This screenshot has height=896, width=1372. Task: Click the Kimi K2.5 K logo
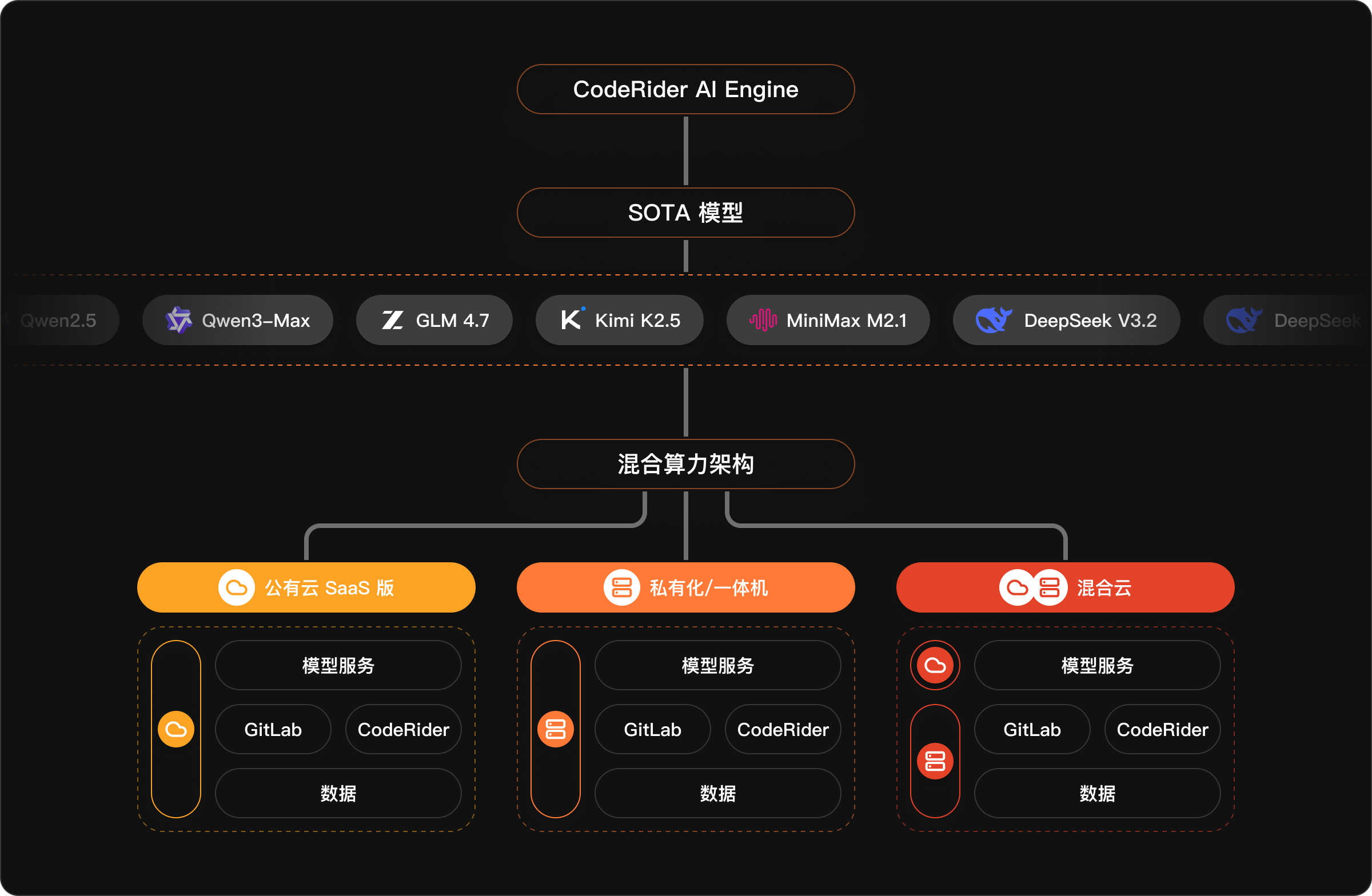click(571, 319)
